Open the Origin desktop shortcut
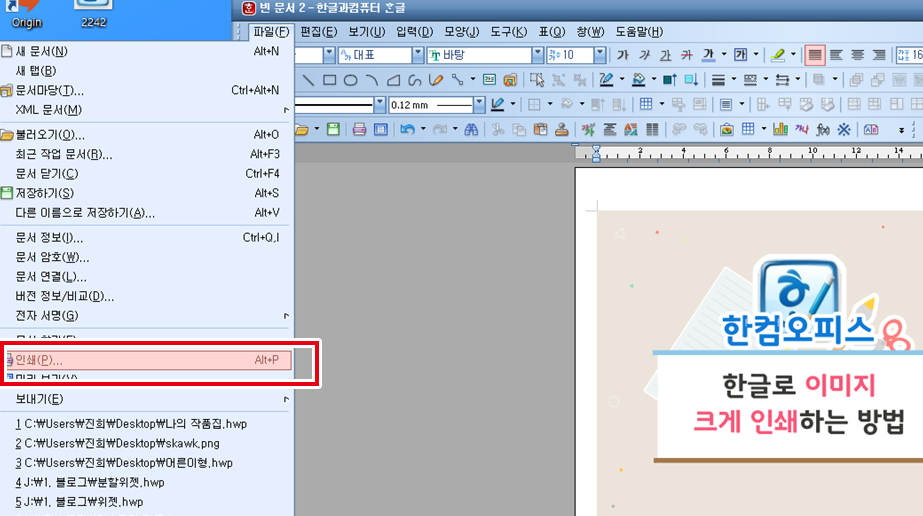 point(26,14)
